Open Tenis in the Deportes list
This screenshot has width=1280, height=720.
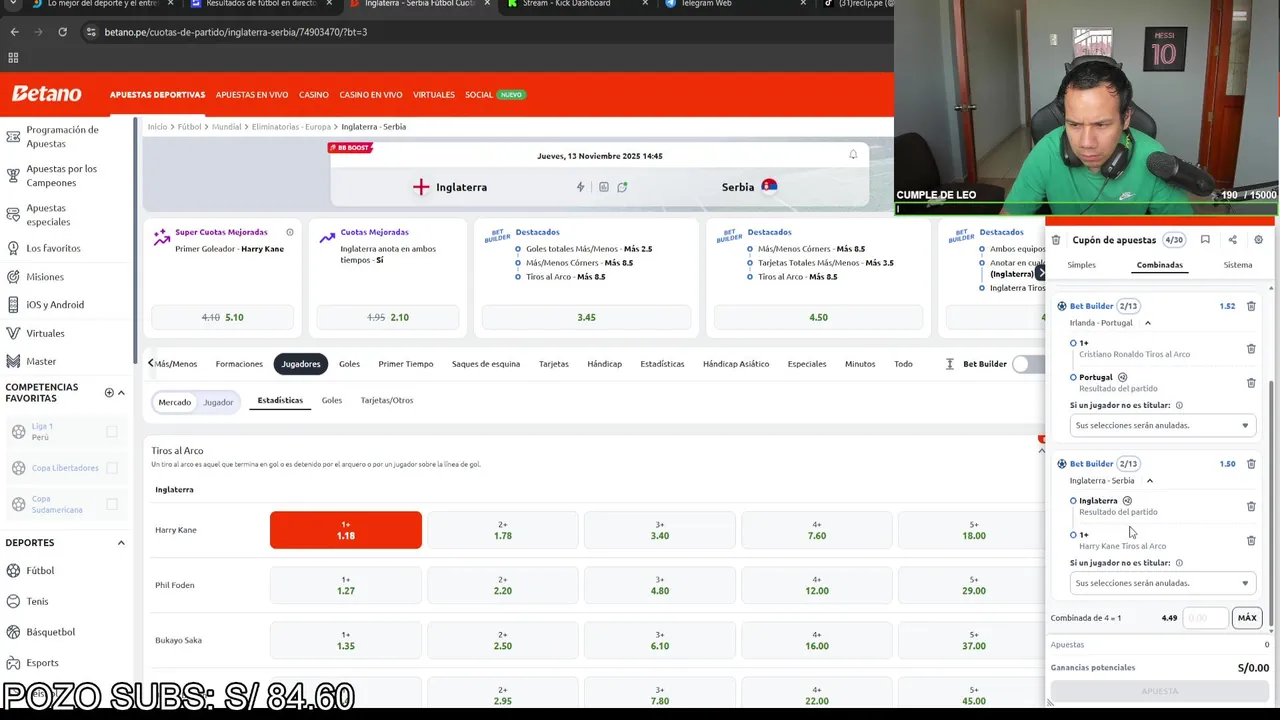pyautogui.click(x=37, y=601)
